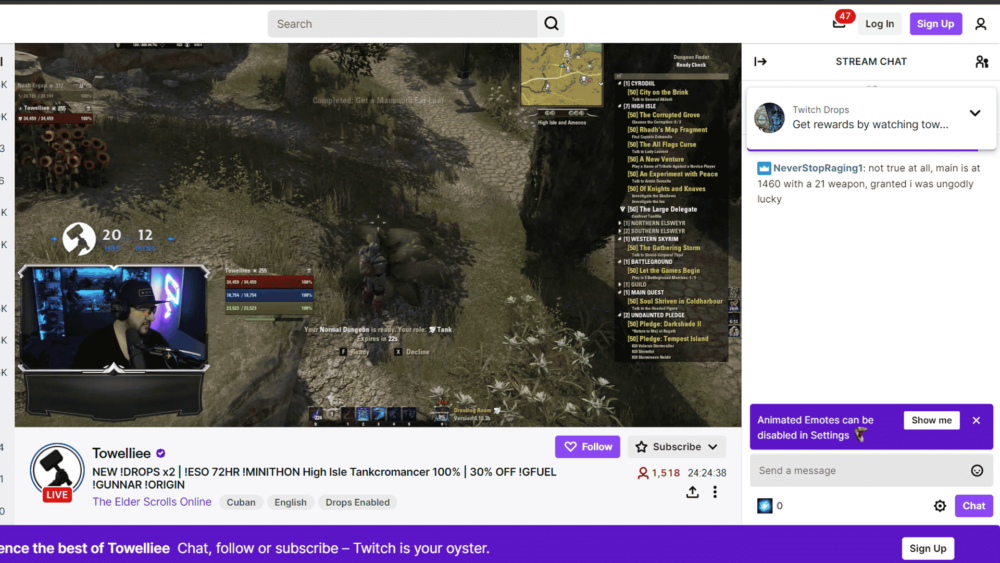Click the viewer count 1,518
This screenshot has width=1000, height=563.
[x=659, y=473]
